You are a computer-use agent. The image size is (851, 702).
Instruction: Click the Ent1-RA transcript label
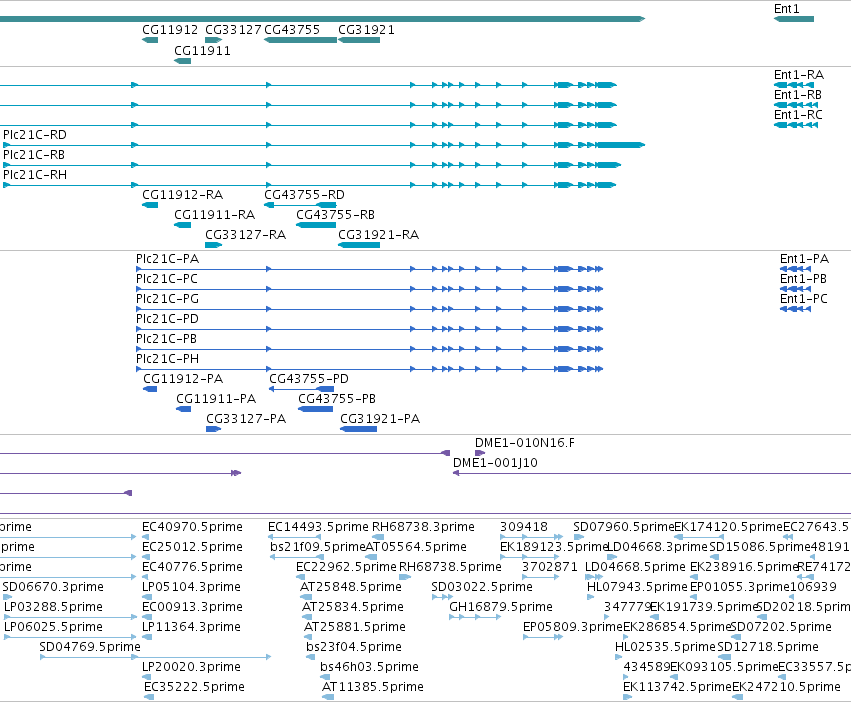(799, 75)
